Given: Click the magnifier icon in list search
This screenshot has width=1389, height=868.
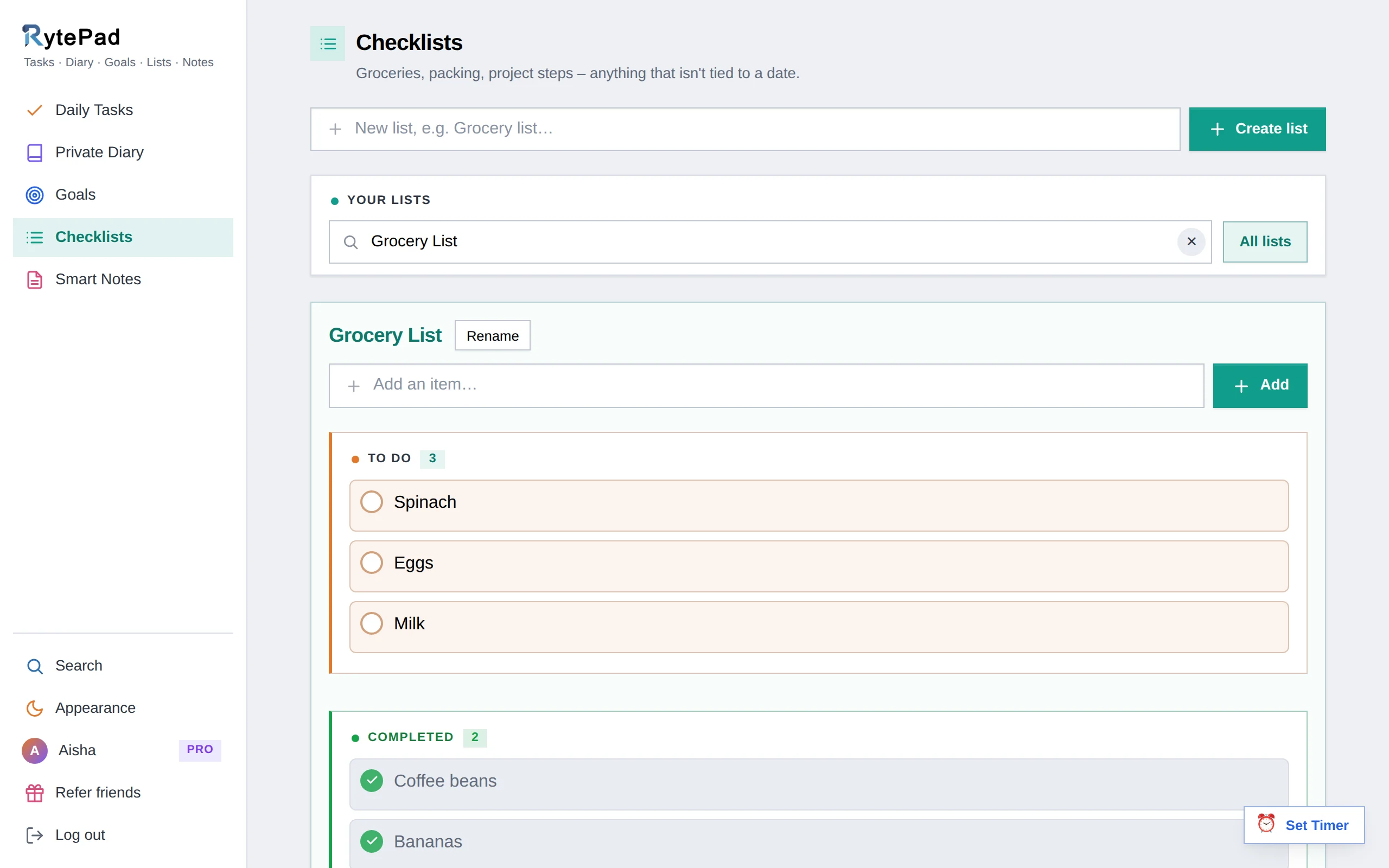Looking at the screenshot, I should [351, 242].
